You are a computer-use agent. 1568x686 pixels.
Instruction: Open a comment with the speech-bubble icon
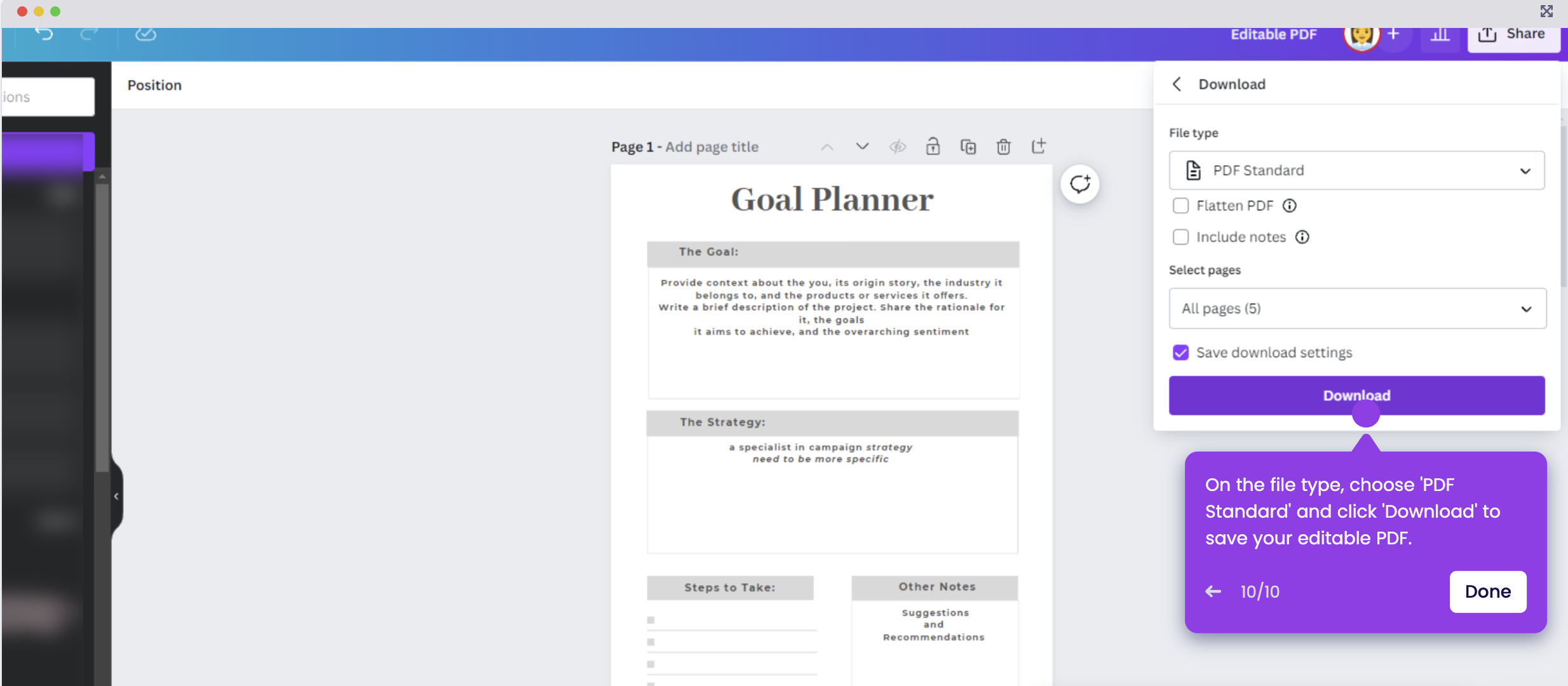1079,184
